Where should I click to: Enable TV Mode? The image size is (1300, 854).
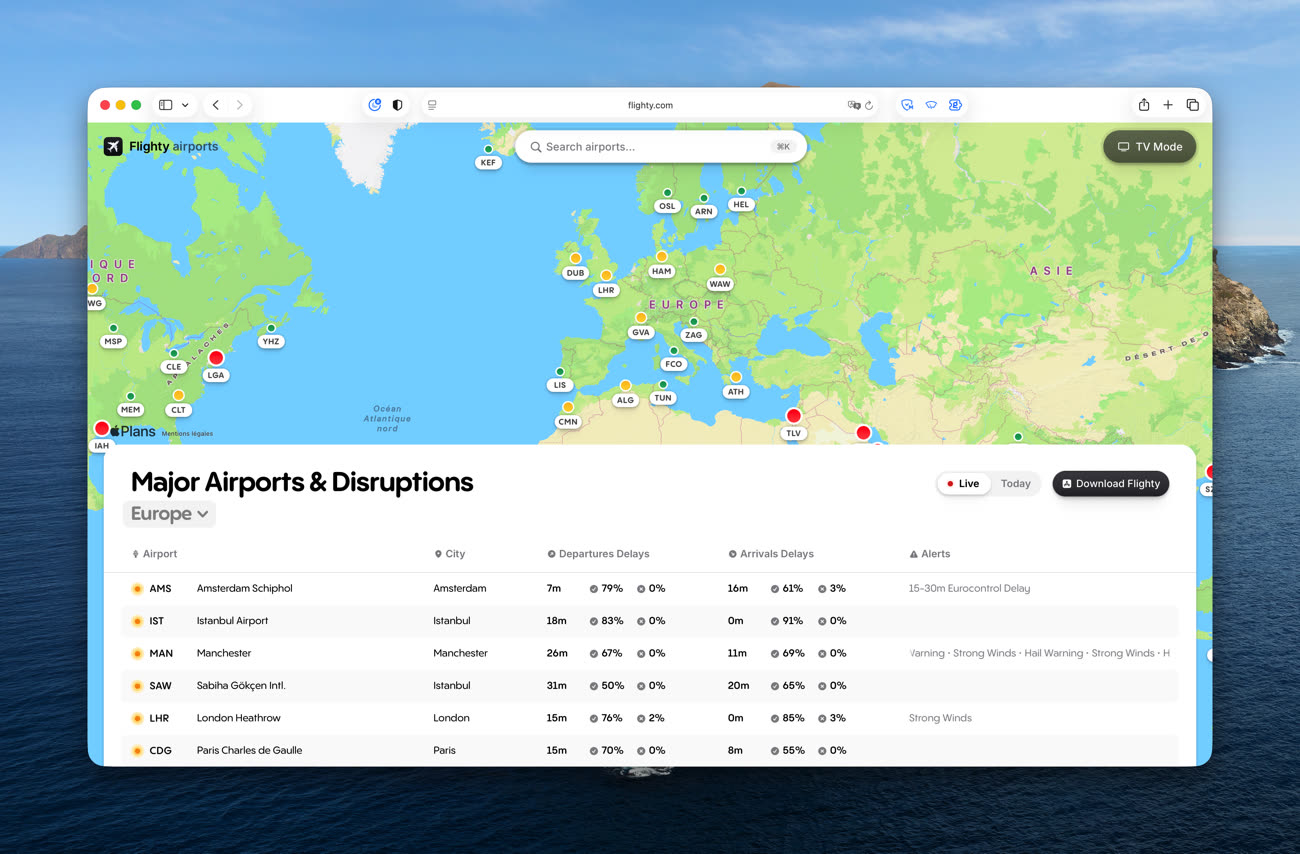[x=1149, y=147]
